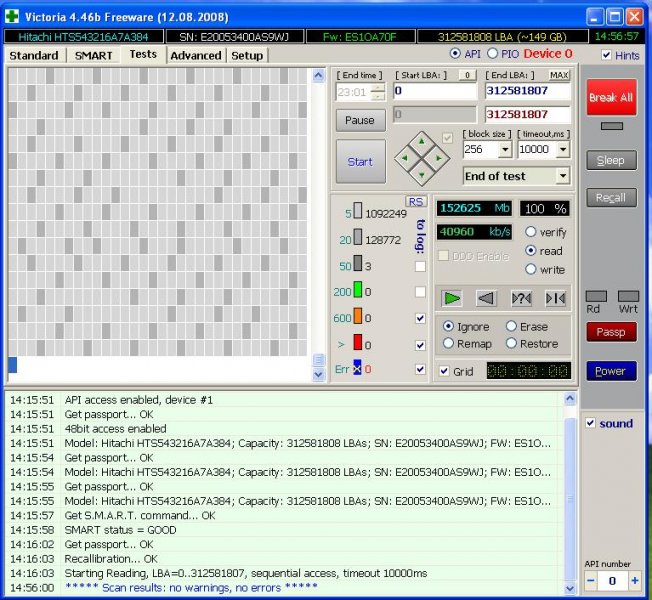Toggle the Grid checkbox
This screenshot has width=652, height=600.
tap(444, 371)
